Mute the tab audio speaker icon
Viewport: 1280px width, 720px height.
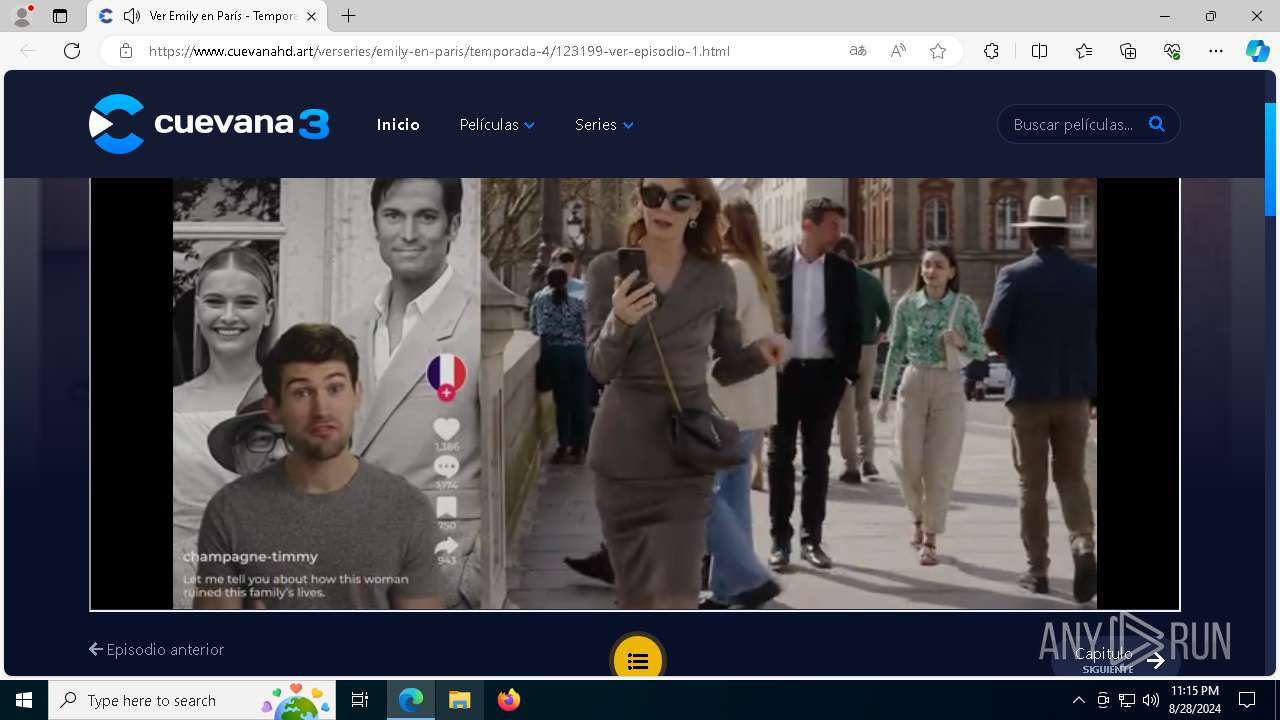pyautogui.click(x=132, y=16)
